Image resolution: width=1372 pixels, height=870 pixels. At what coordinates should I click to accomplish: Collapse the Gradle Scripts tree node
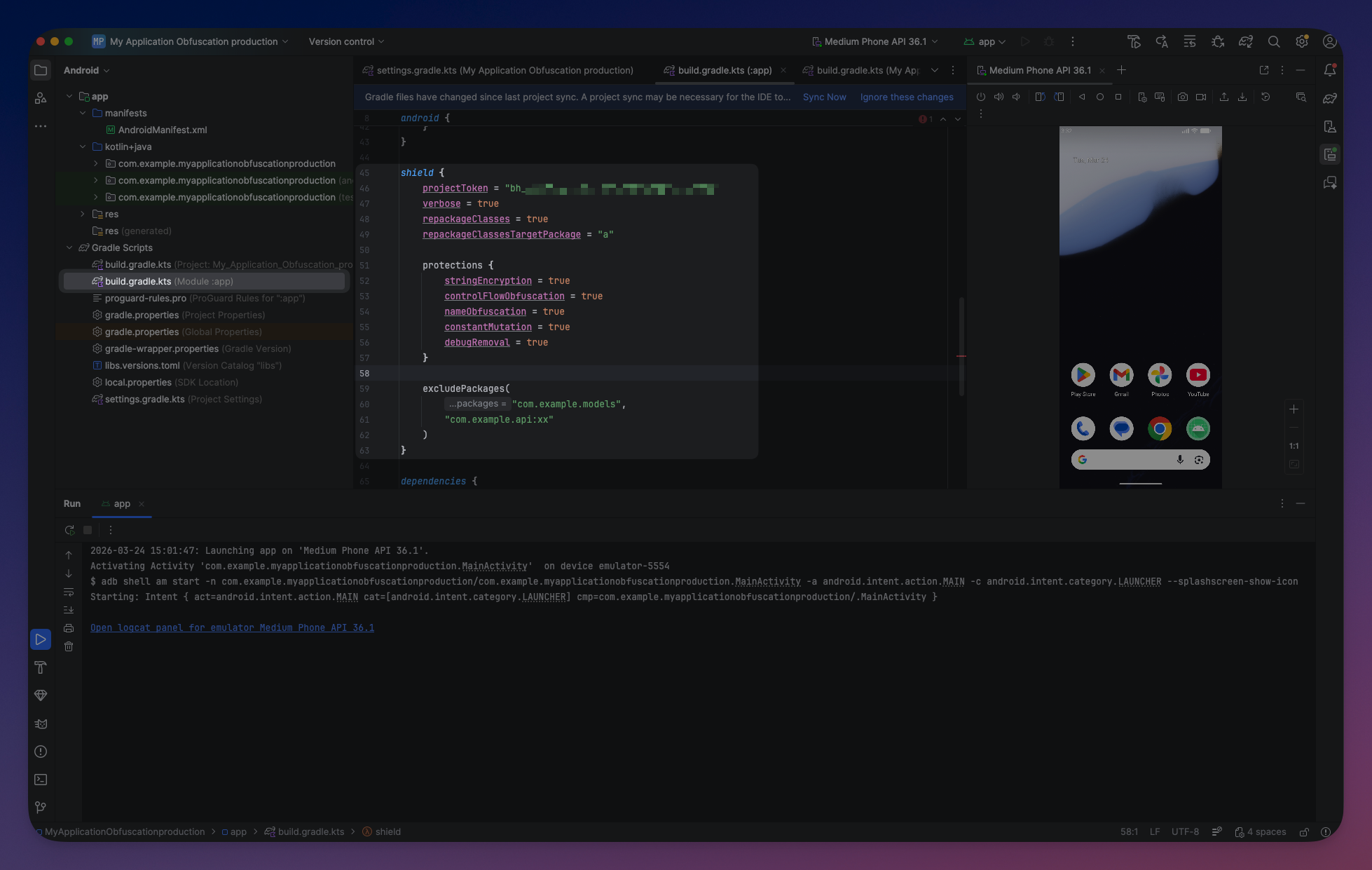click(x=69, y=247)
